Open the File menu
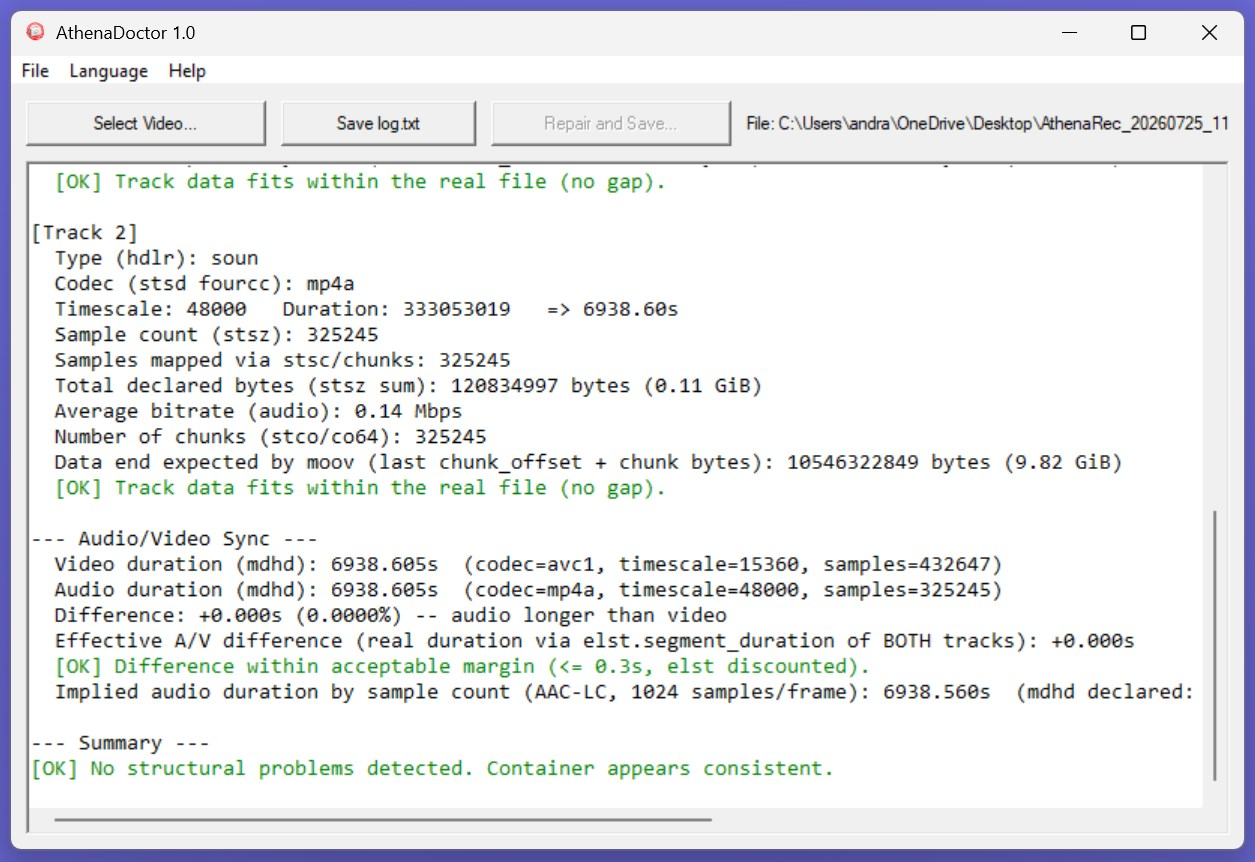Viewport: 1255px width, 862px height. pyautogui.click(x=35, y=71)
